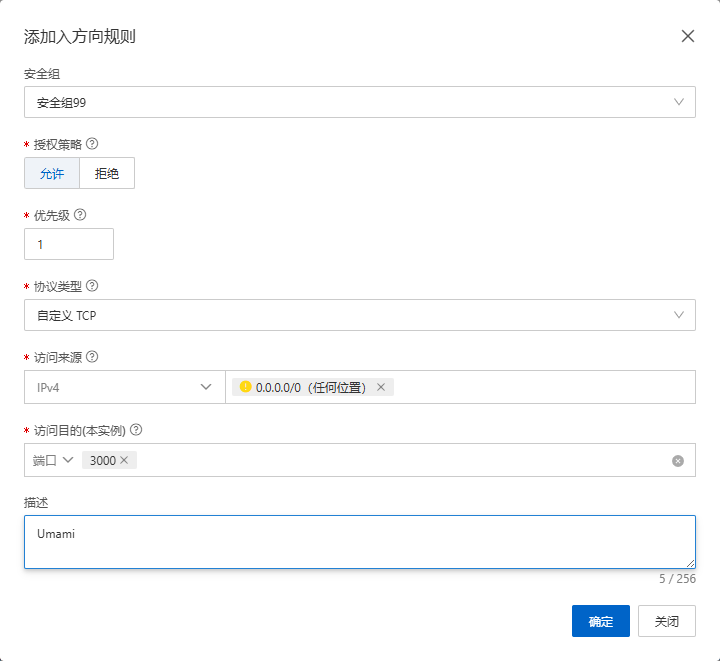Click the 确定 confirm button
This screenshot has height=661, width=720.
[601, 621]
